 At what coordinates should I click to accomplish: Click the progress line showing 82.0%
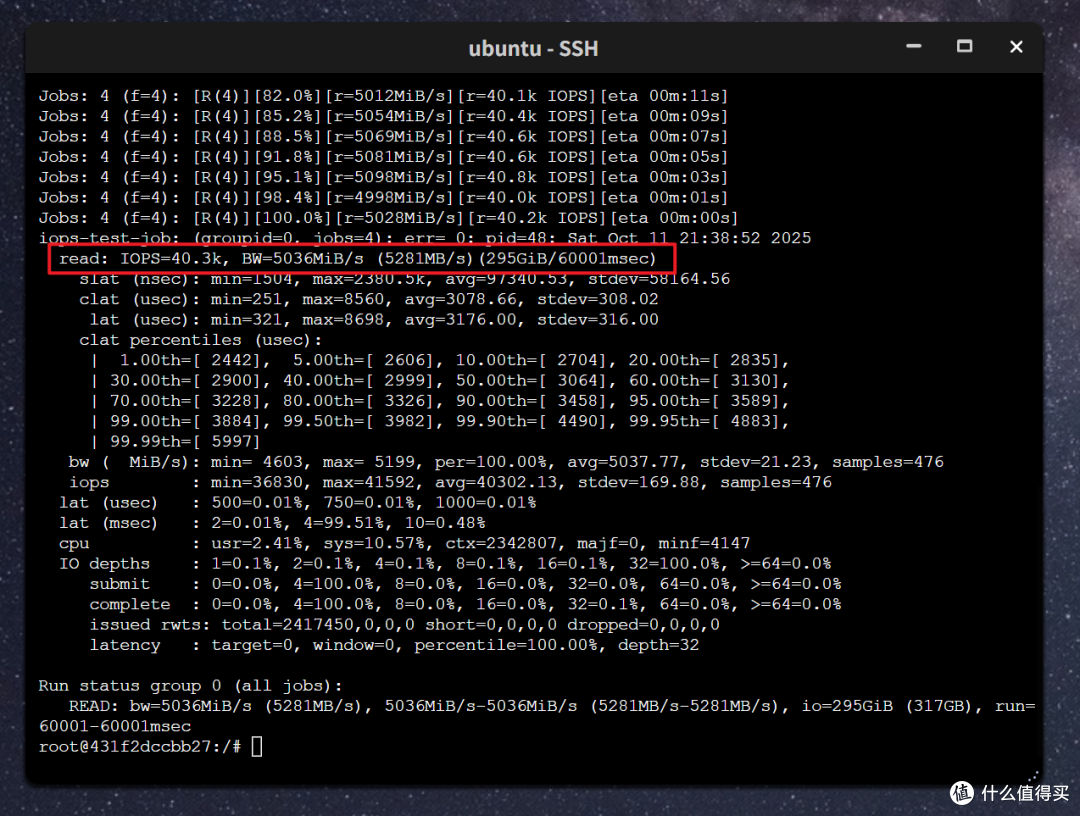tap(383, 96)
